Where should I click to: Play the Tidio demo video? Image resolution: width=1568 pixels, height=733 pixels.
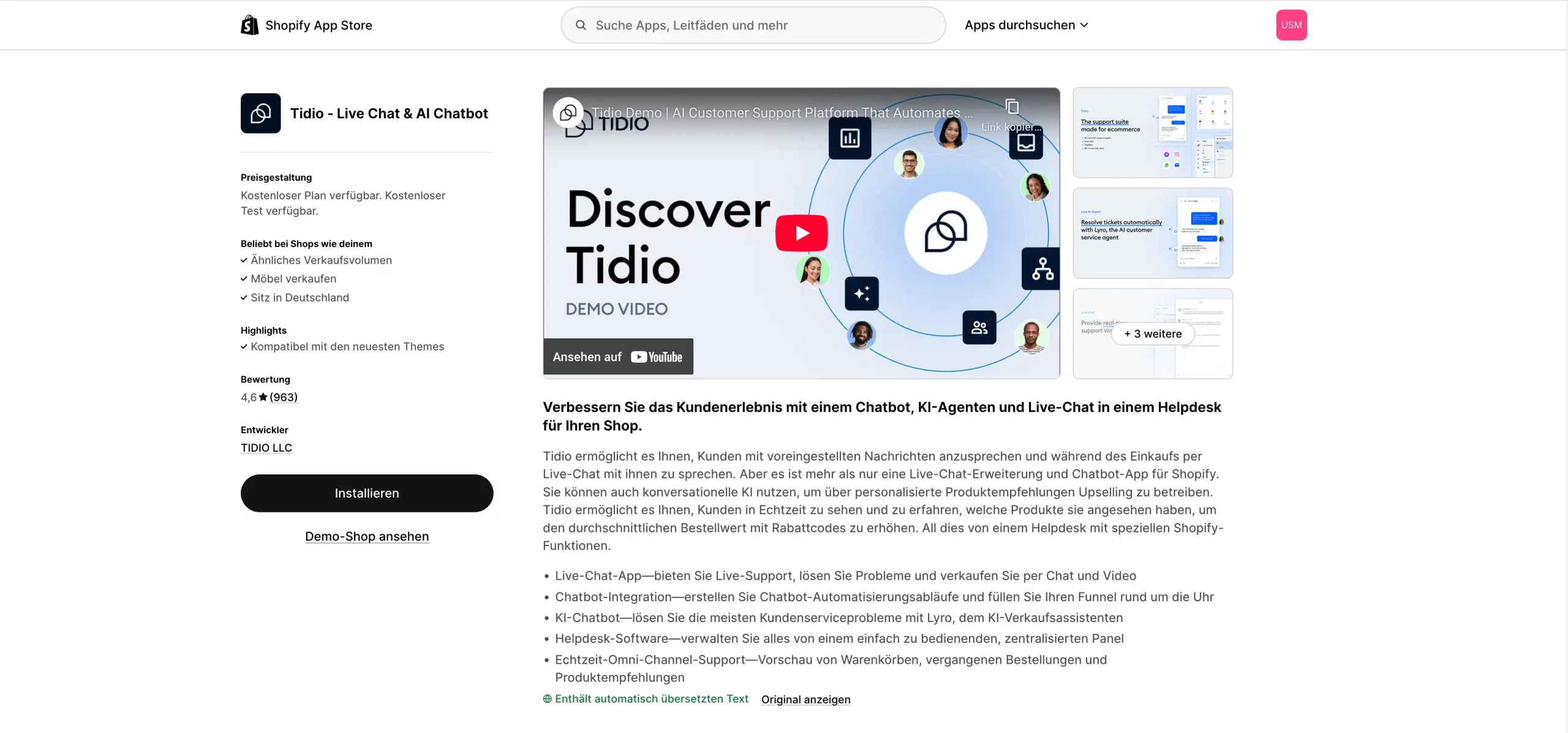pos(801,233)
